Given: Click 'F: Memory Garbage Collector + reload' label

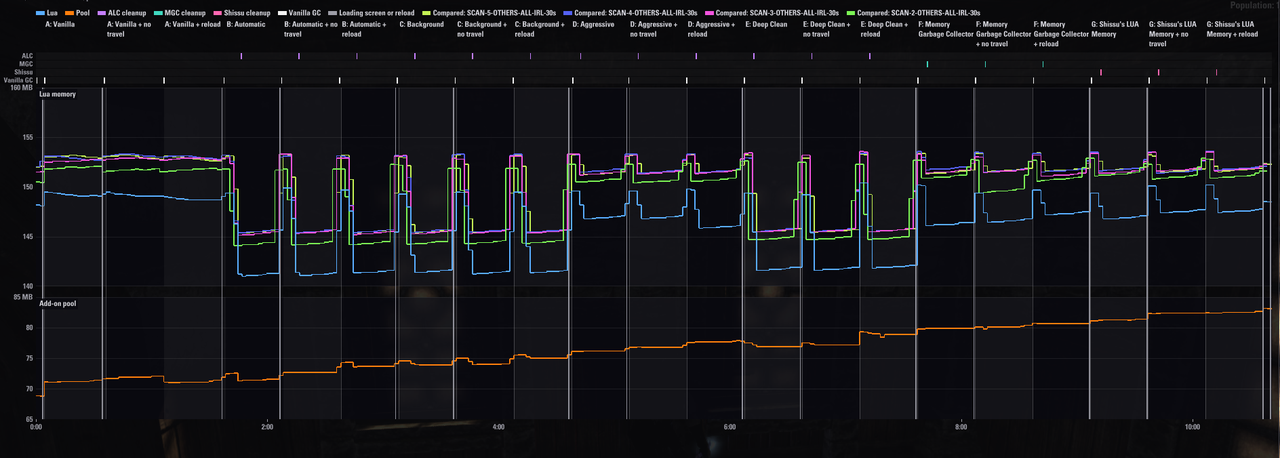Looking at the screenshot, I should coord(1062,33).
